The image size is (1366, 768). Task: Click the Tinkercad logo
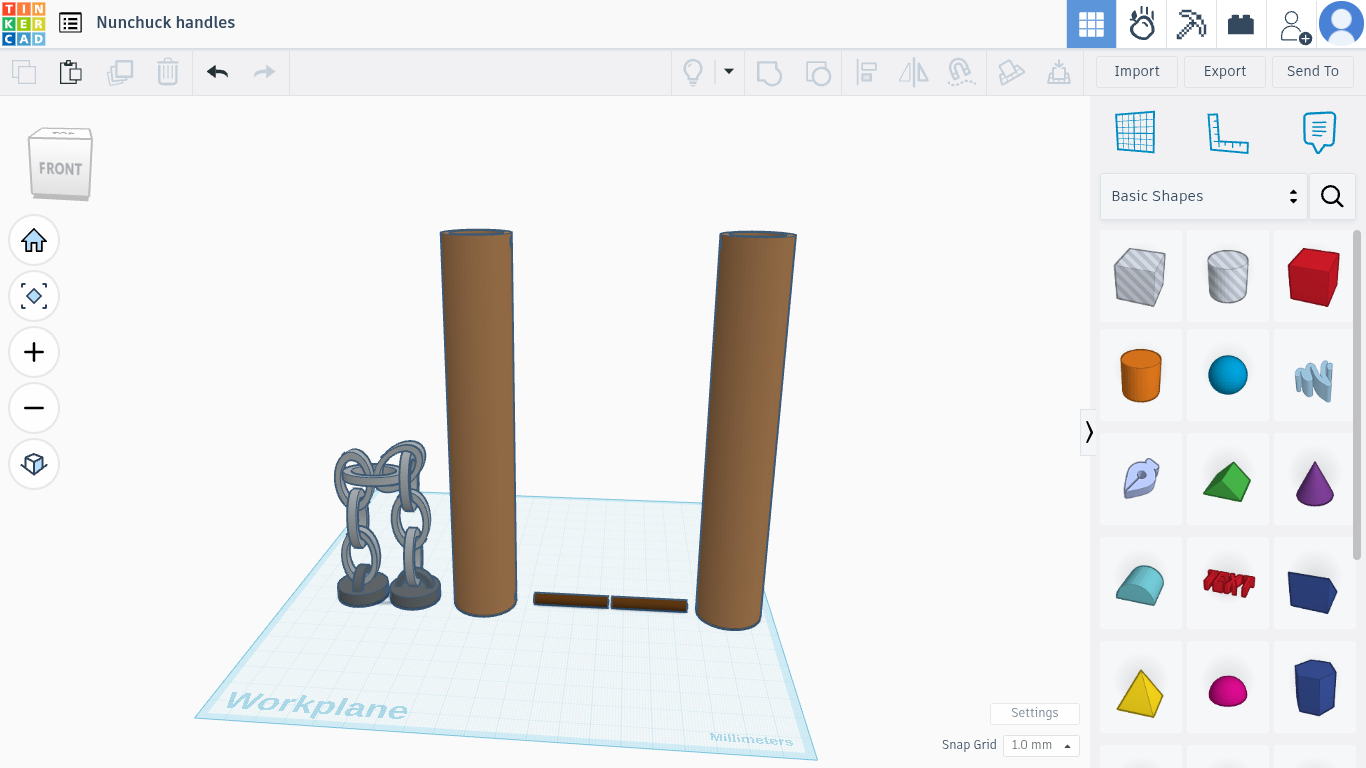coord(23,23)
